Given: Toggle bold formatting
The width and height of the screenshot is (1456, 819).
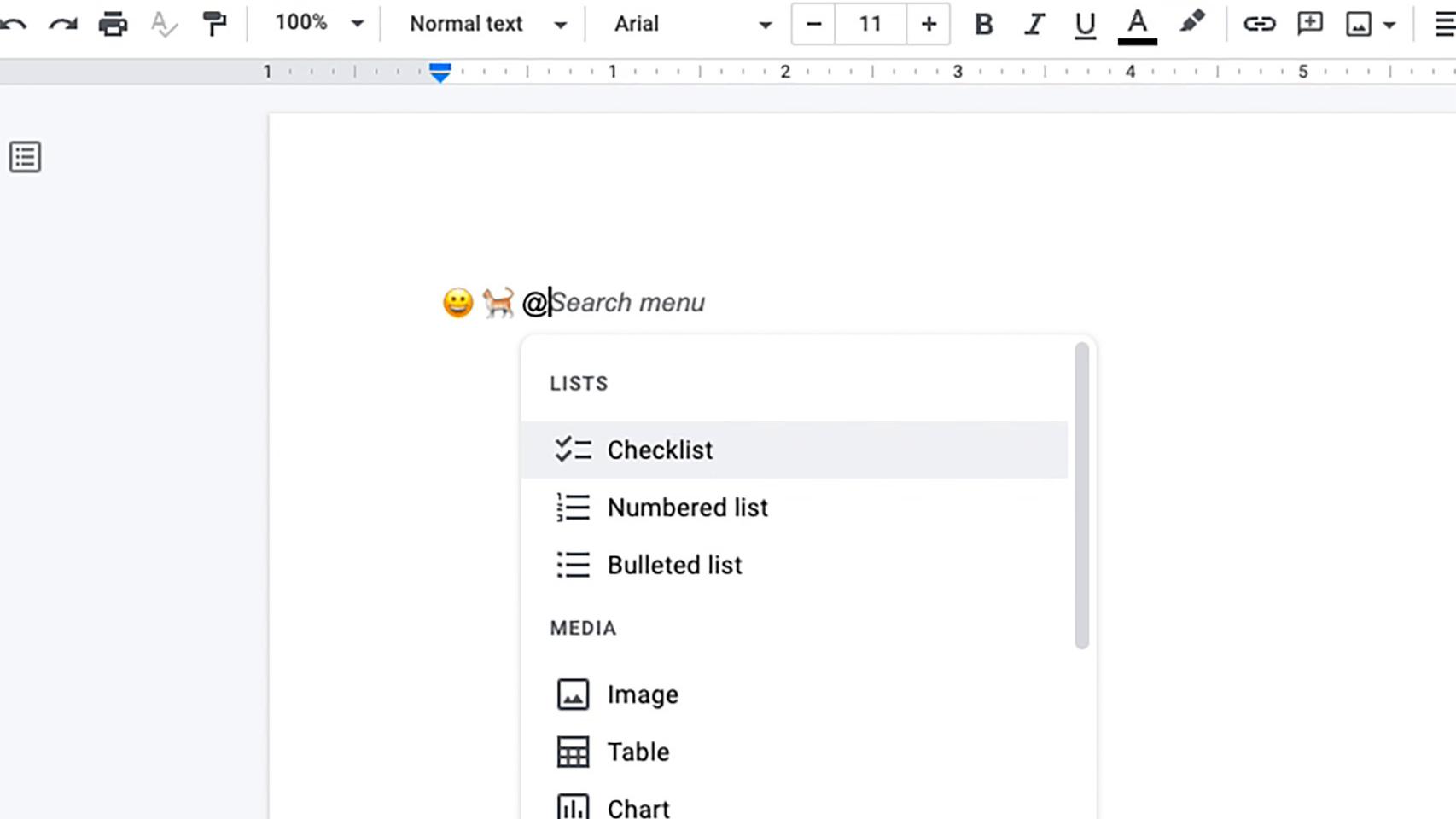Looking at the screenshot, I should click(983, 24).
